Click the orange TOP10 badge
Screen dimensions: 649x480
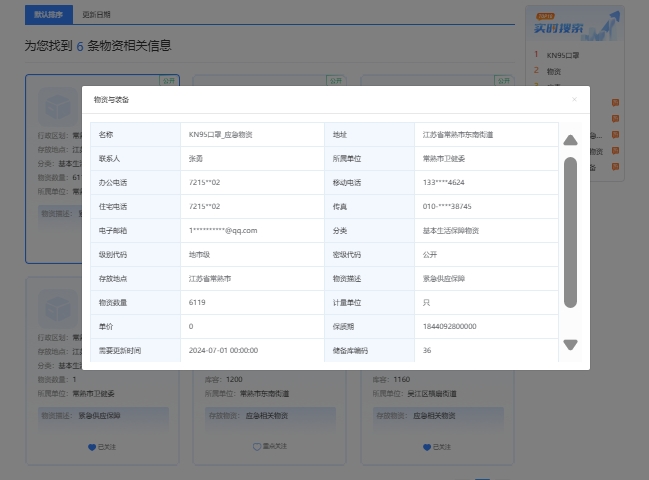[x=546, y=16]
